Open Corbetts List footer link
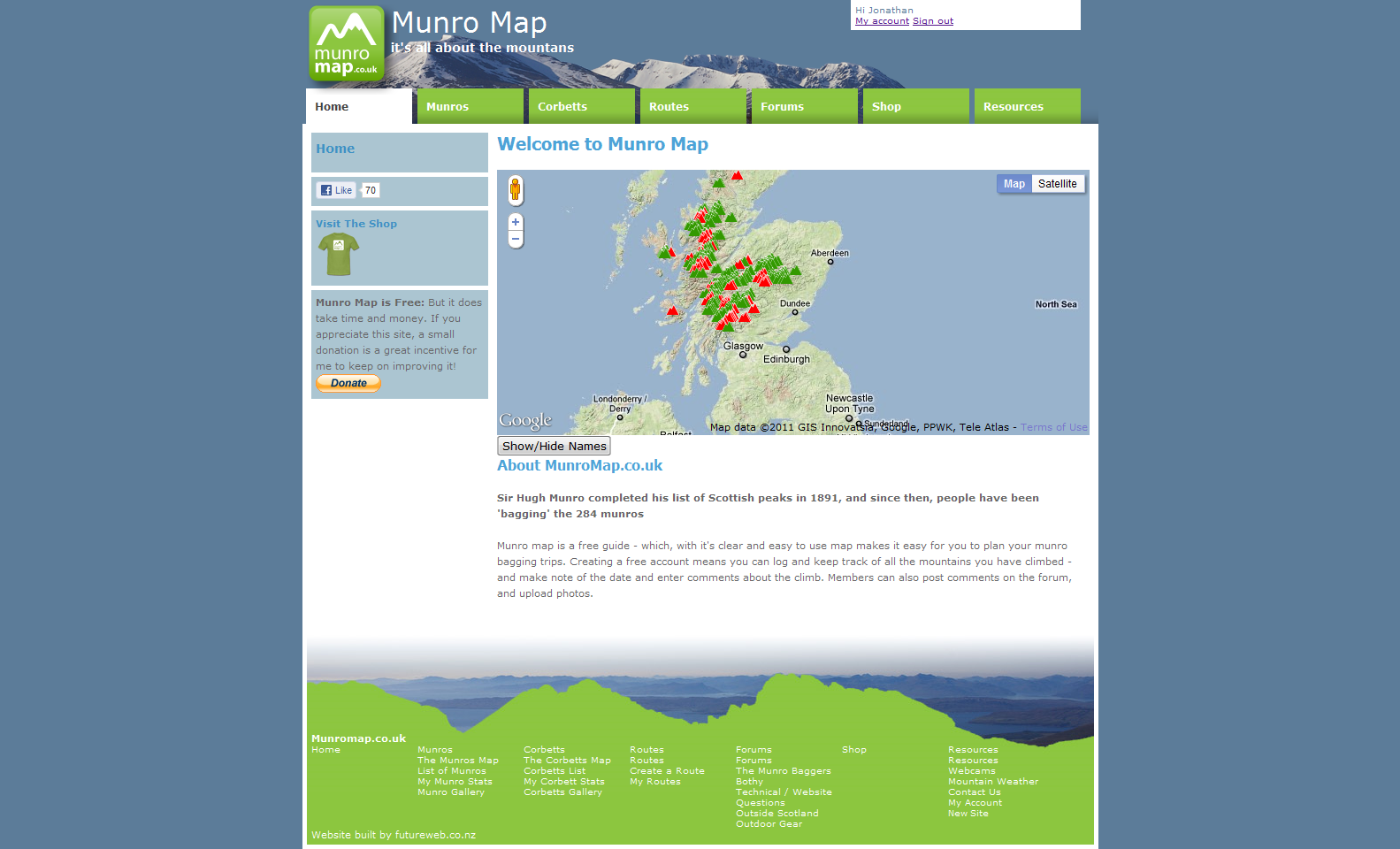 (x=555, y=771)
